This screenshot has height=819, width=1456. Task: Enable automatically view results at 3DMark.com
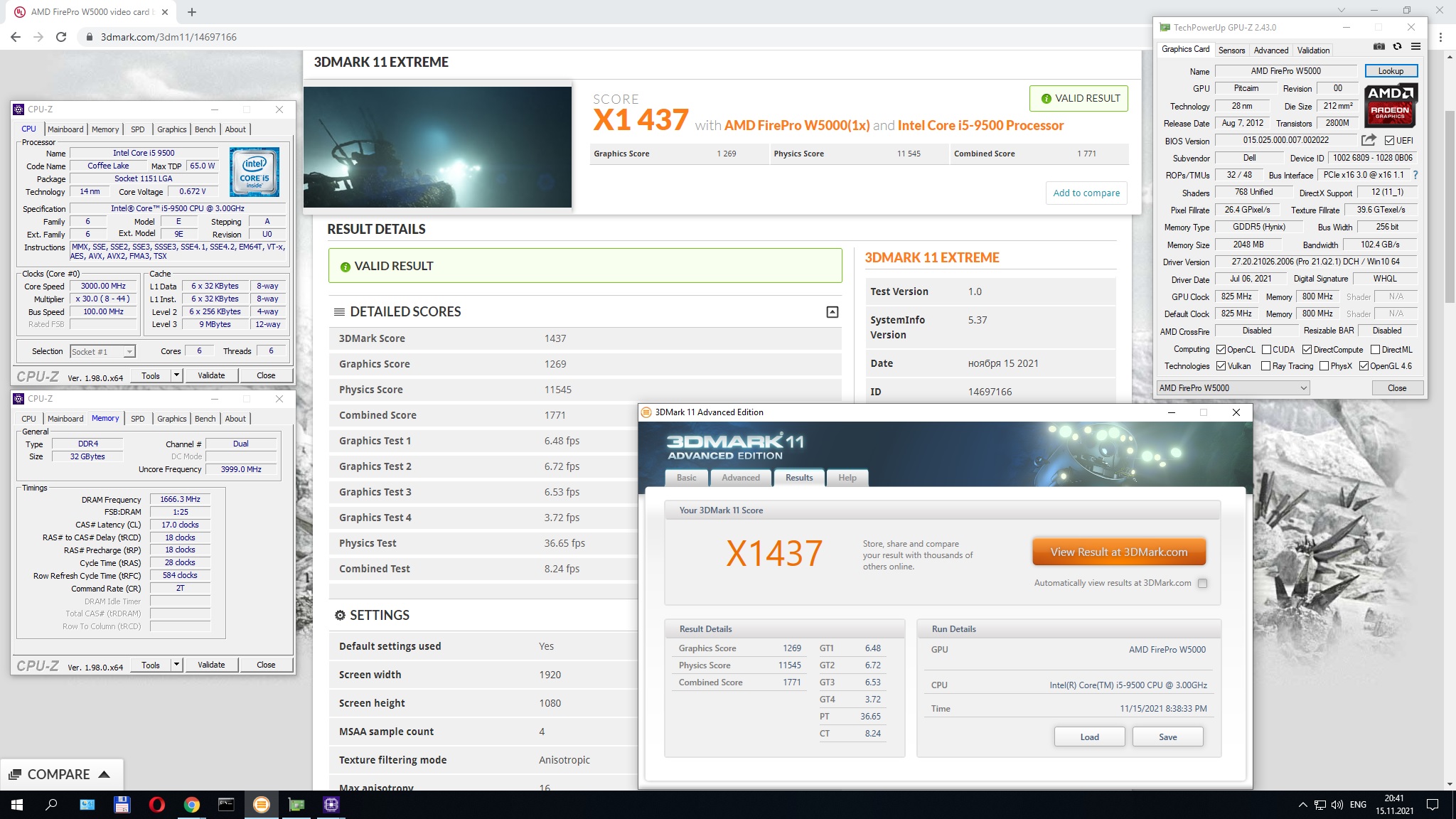click(1202, 583)
